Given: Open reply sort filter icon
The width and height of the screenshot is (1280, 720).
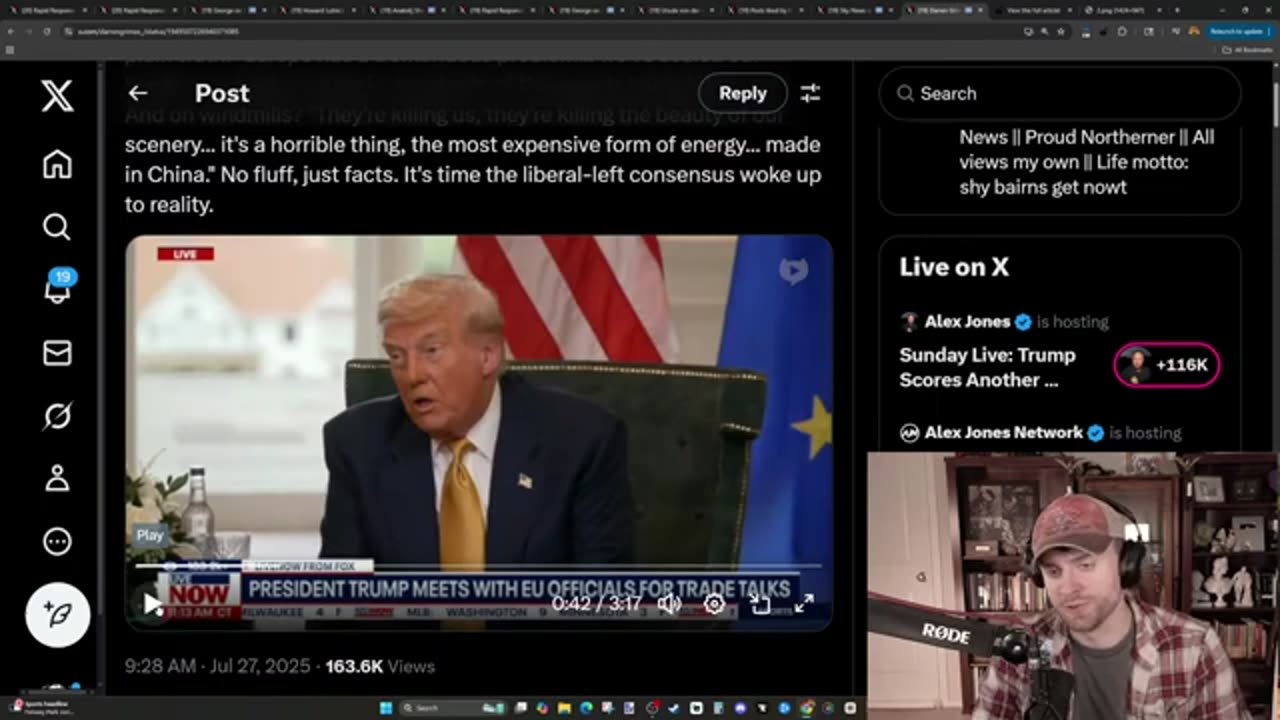Looking at the screenshot, I should [x=810, y=93].
